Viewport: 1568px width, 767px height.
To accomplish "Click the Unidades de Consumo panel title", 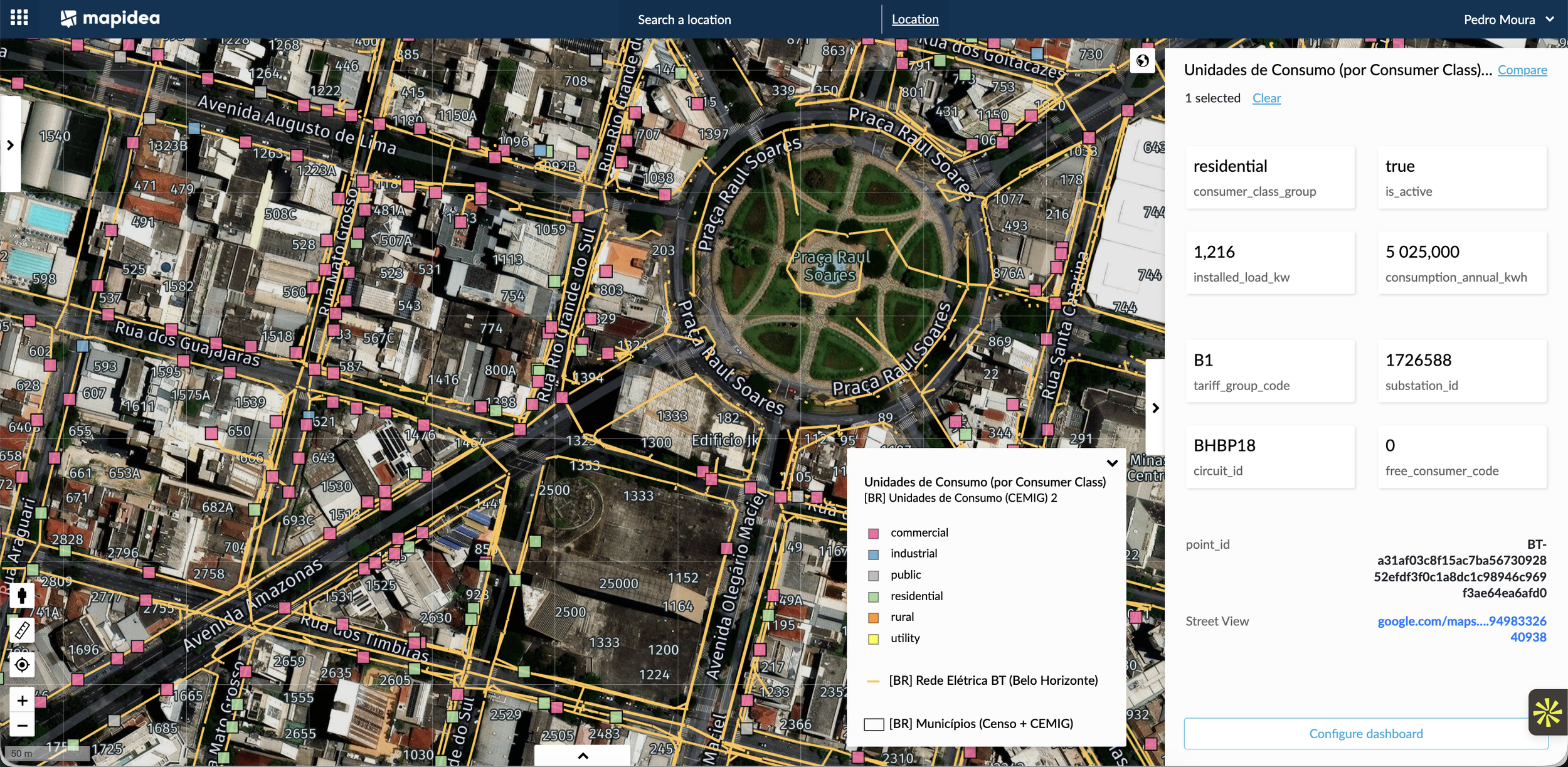I will click(1338, 70).
